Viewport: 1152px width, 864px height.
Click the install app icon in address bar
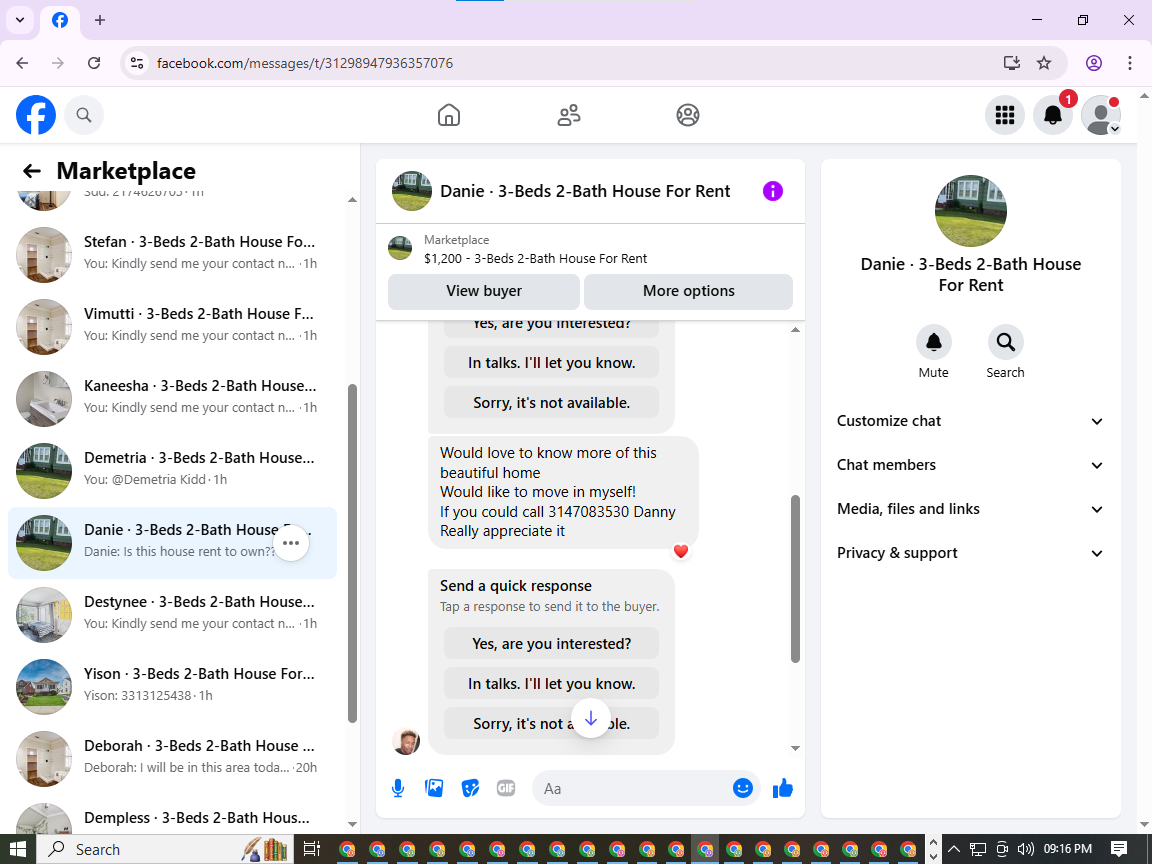tap(1012, 63)
